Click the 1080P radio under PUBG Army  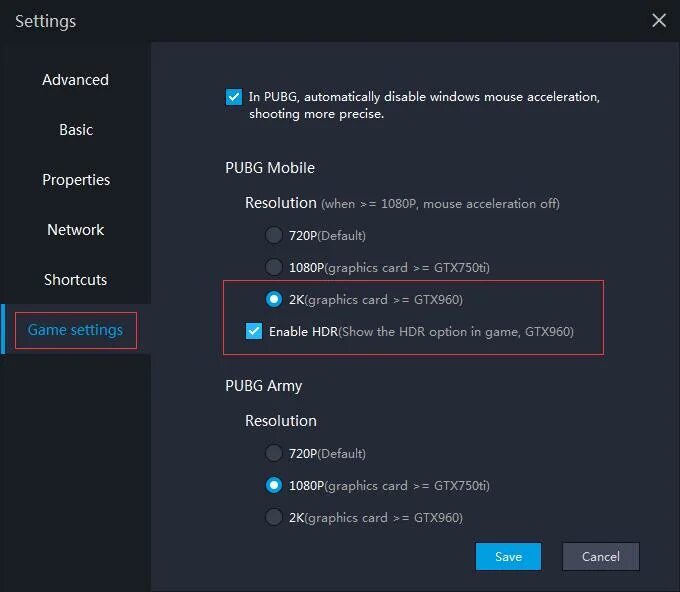pos(273,485)
